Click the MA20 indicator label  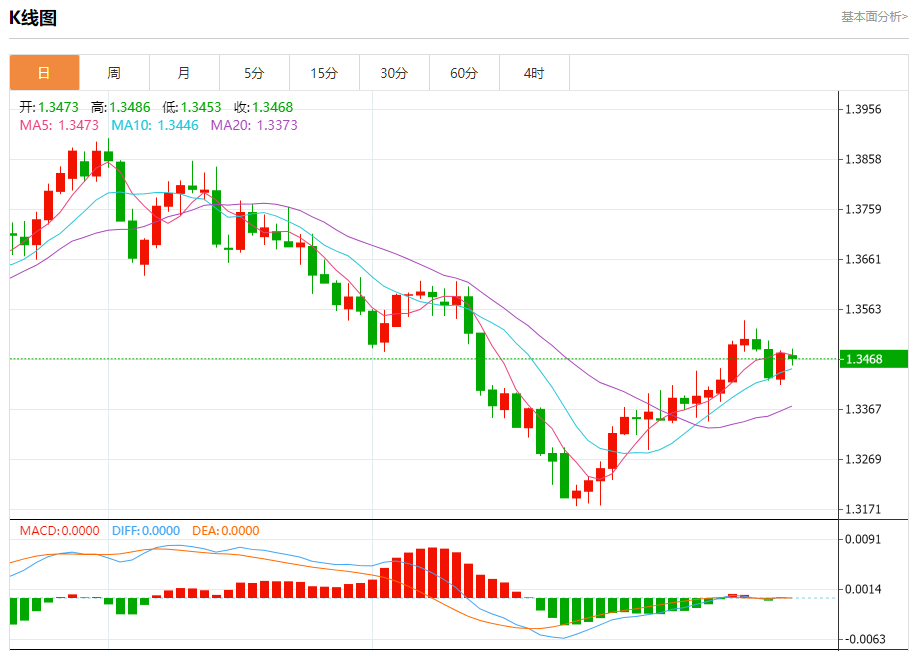click(253, 125)
